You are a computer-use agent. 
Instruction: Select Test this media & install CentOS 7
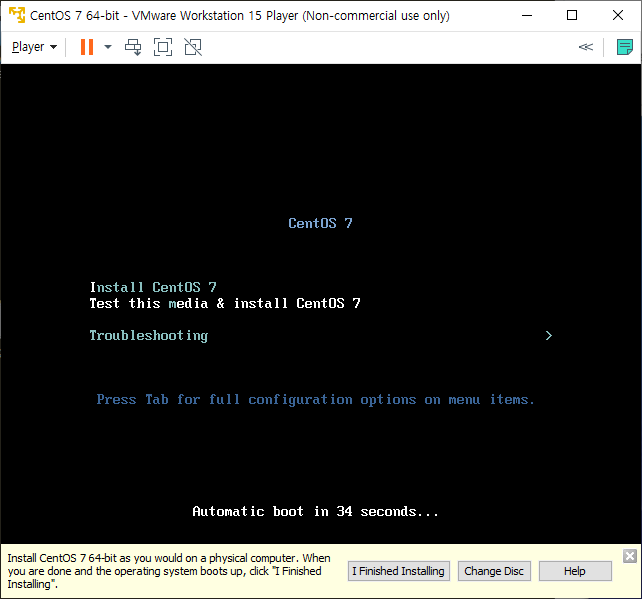pyautogui.click(x=225, y=303)
